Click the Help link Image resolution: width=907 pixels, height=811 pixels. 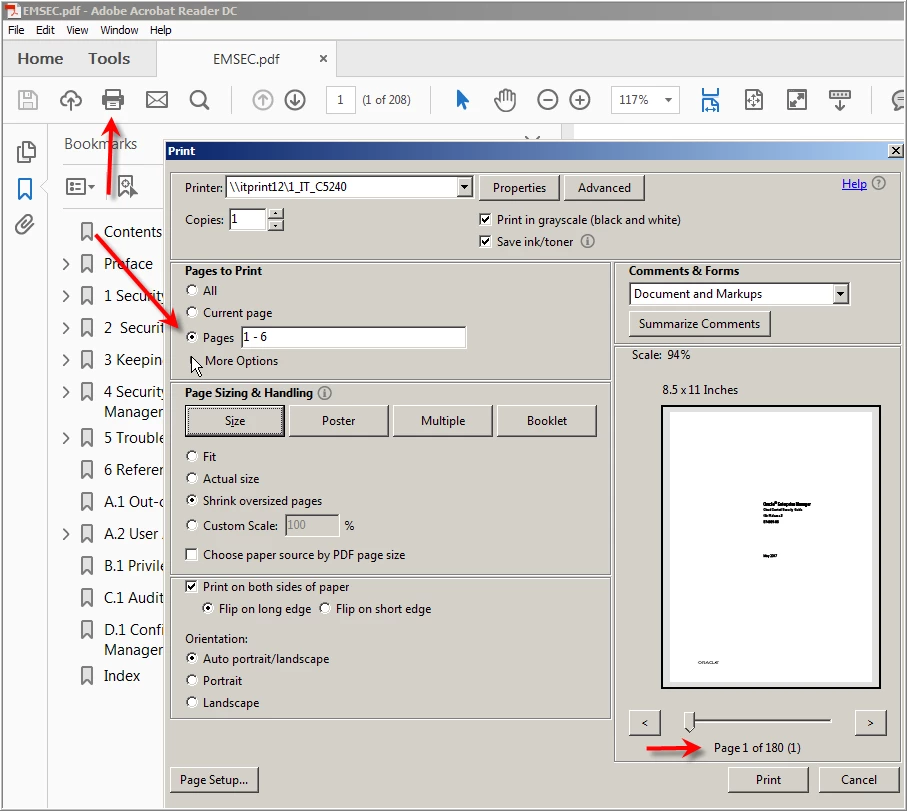click(854, 183)
